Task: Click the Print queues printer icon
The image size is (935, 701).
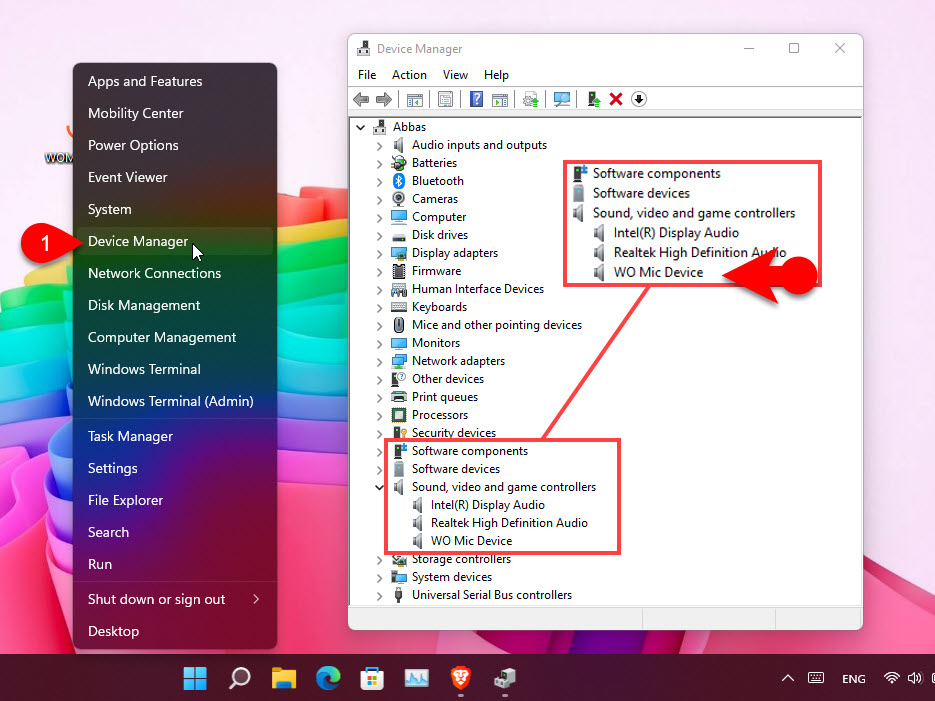Action: pos(399,397)
